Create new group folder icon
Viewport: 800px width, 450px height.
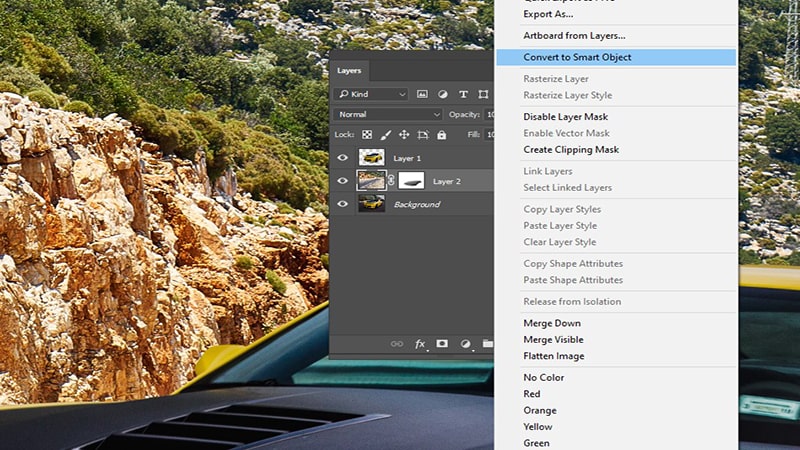click(x=488, y=343)
